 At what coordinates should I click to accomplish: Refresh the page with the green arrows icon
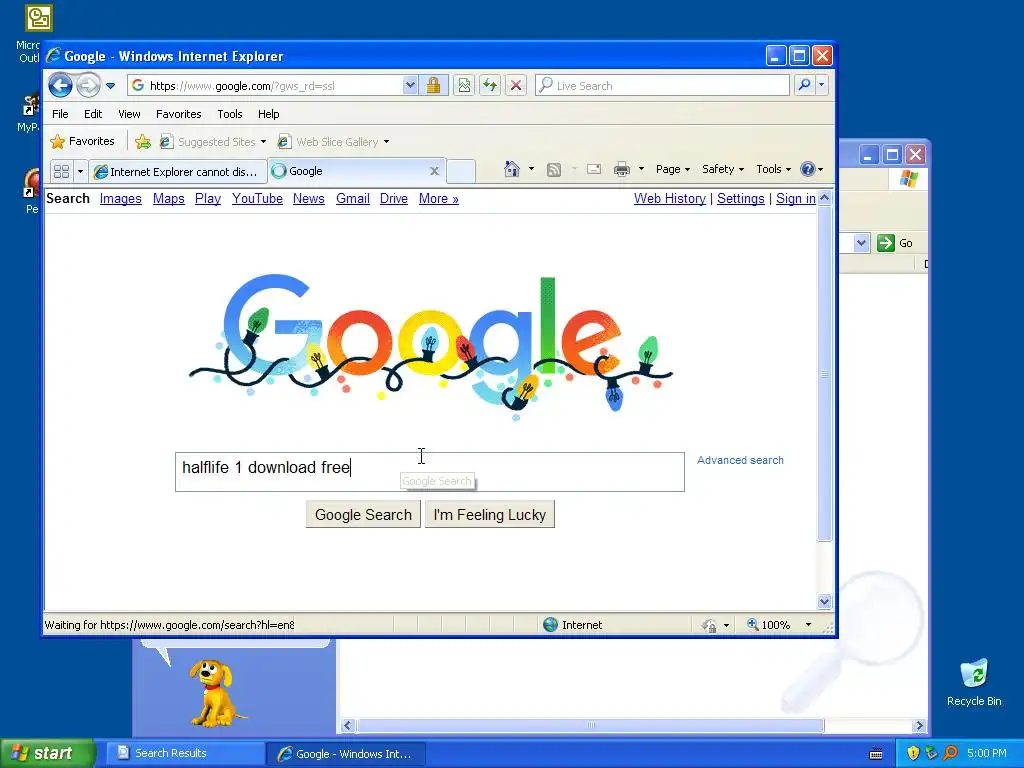(490, 86)
